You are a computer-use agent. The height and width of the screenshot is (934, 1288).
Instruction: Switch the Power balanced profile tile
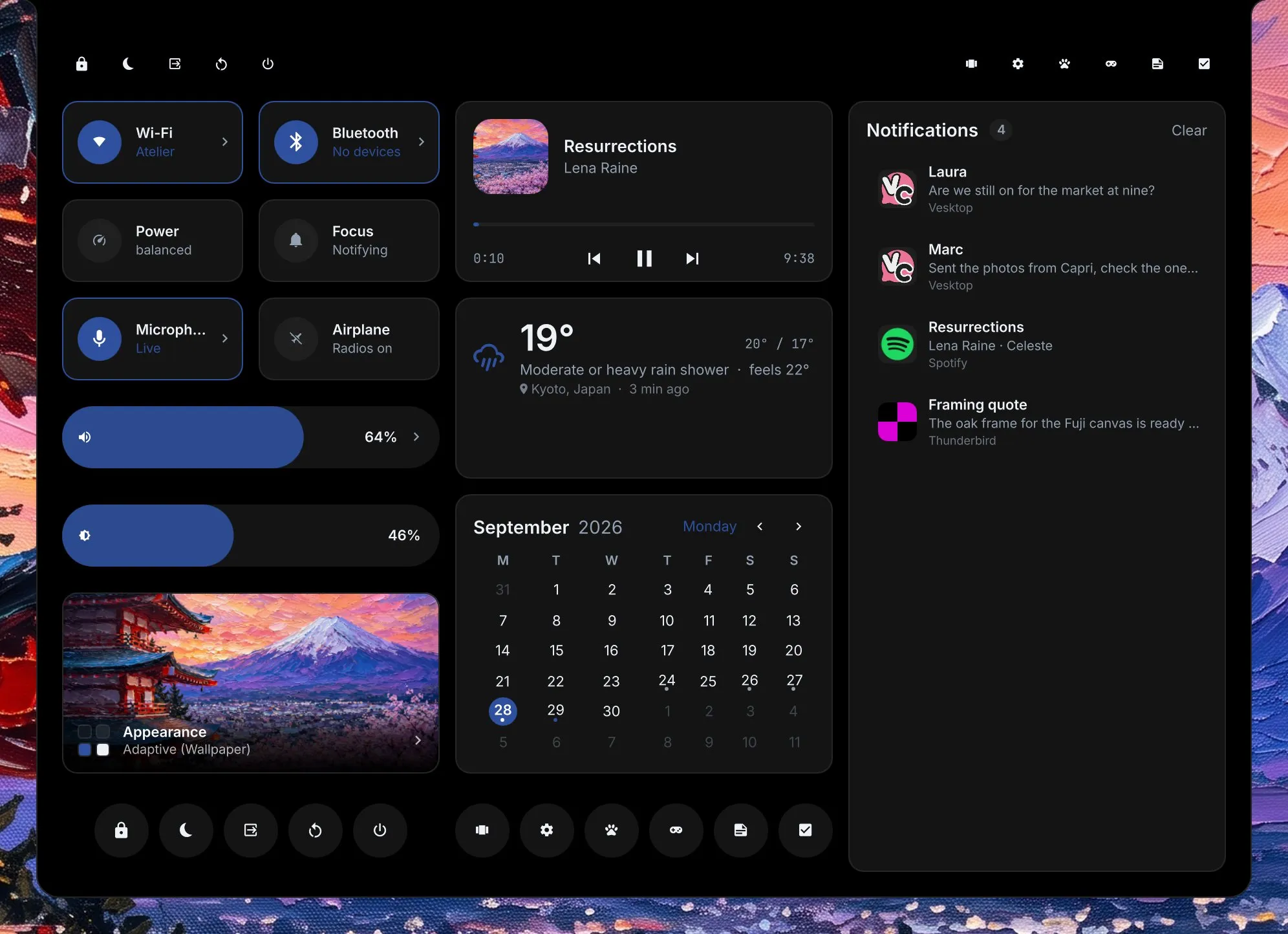pyautogui.click(x=153, y=241)
